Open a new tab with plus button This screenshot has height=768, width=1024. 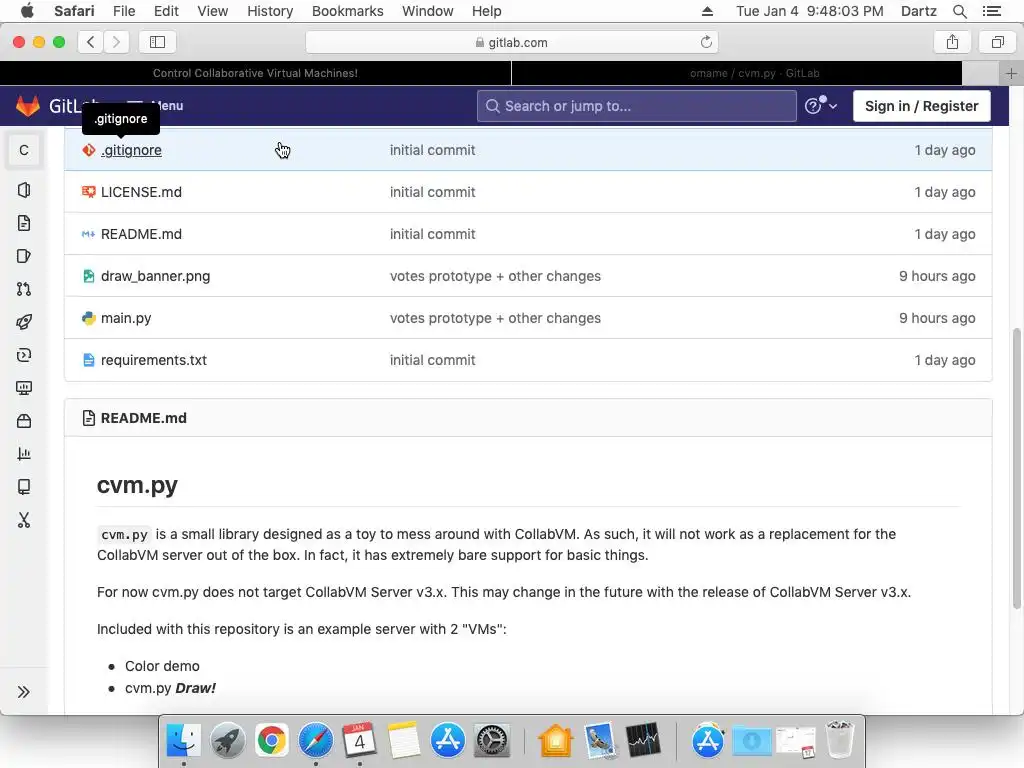pos(1011,73)
